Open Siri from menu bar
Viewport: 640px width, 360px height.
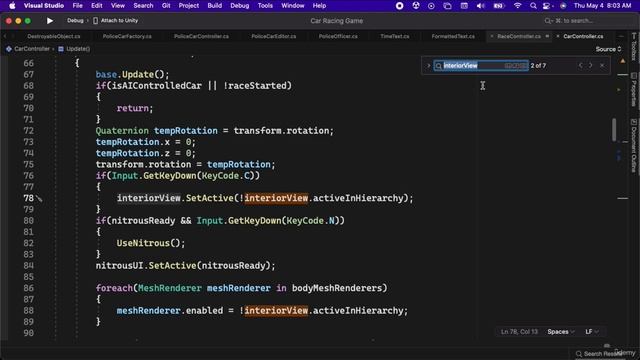[563, 6]
